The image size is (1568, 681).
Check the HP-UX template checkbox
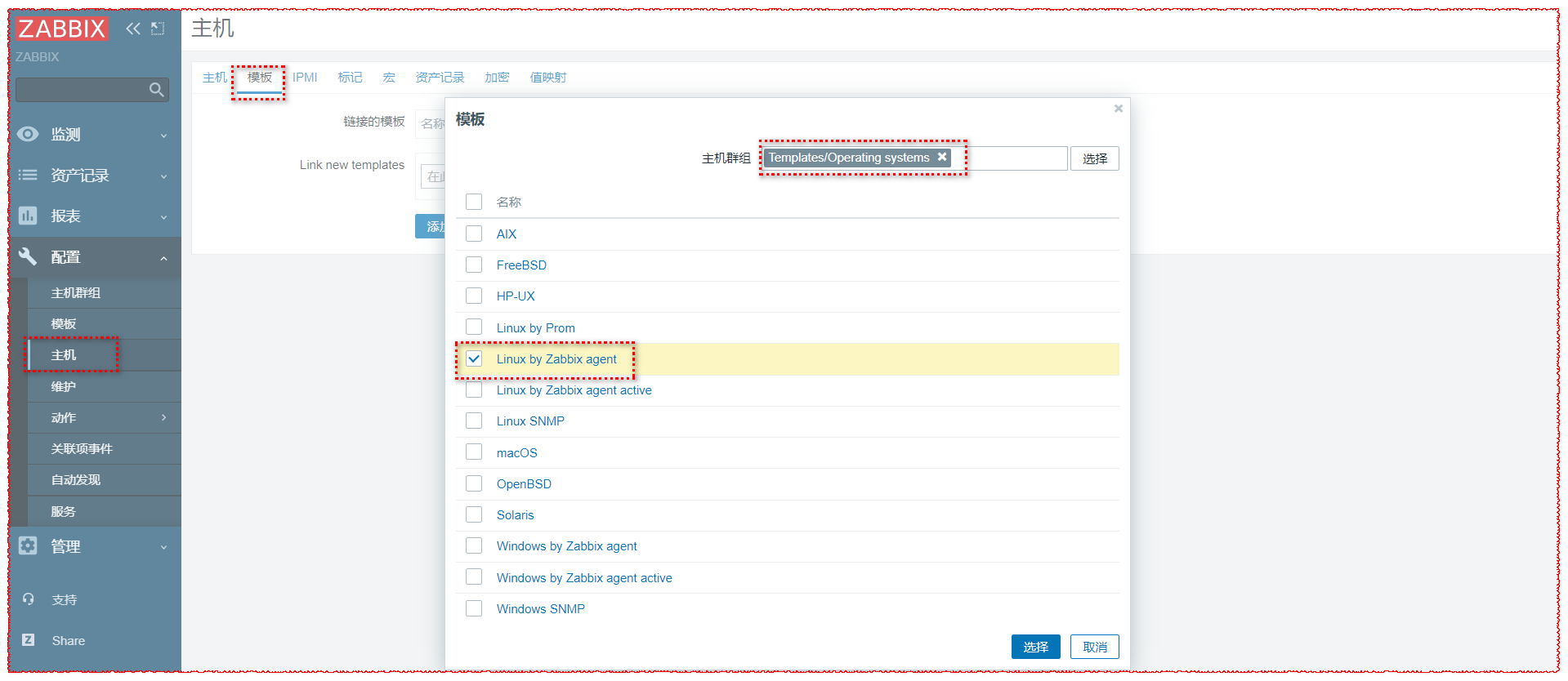474,296
